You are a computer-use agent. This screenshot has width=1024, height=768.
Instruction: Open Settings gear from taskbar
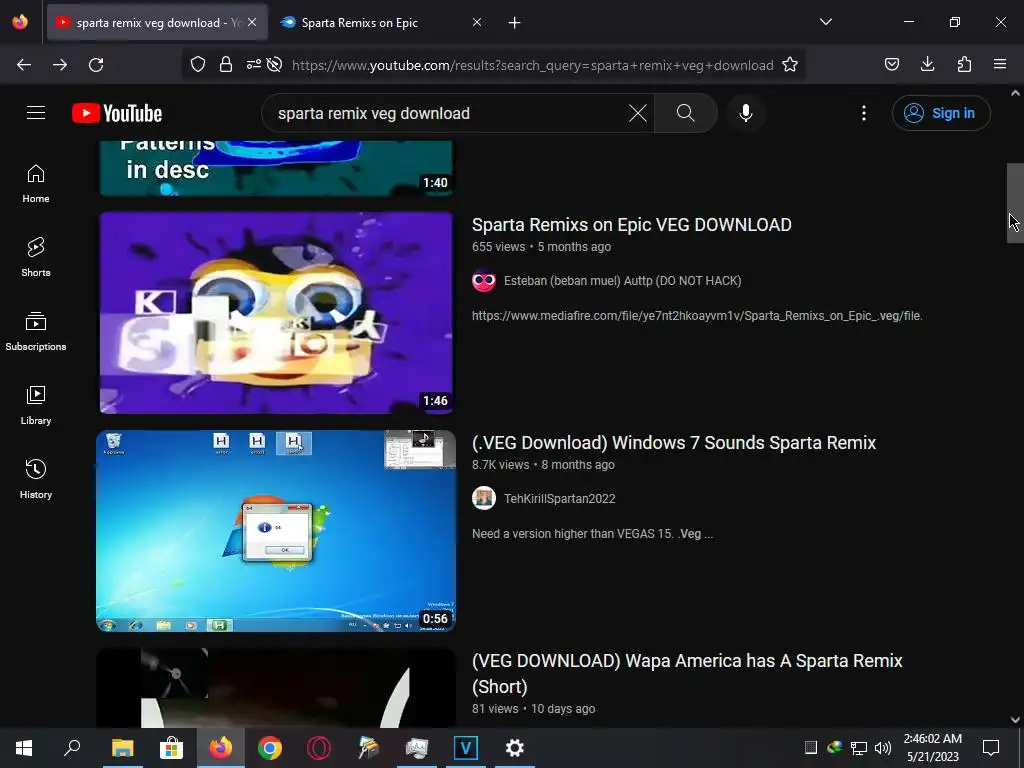click(x=515, y=748)
